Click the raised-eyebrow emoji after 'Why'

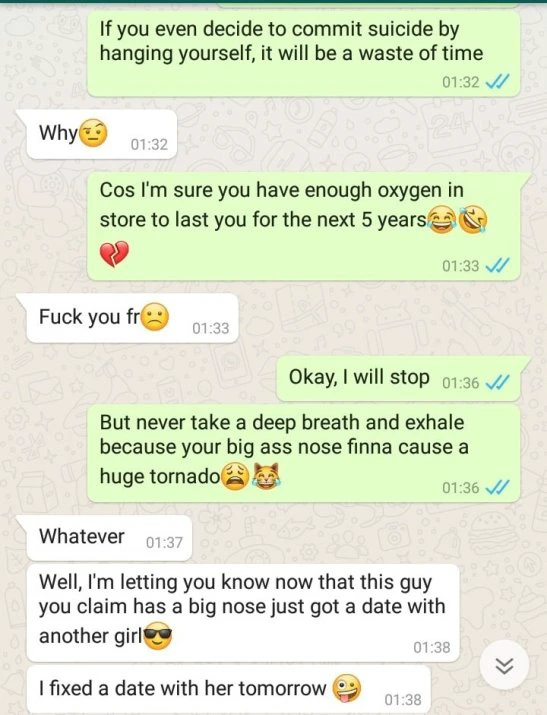click(93, 134)
